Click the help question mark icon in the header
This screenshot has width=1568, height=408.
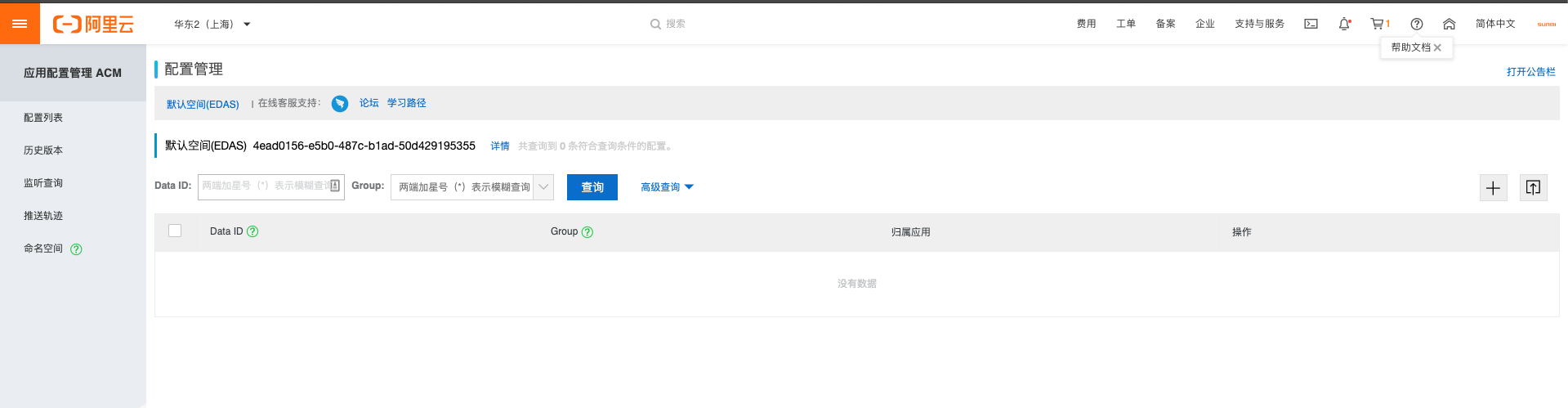[1417, 24]
